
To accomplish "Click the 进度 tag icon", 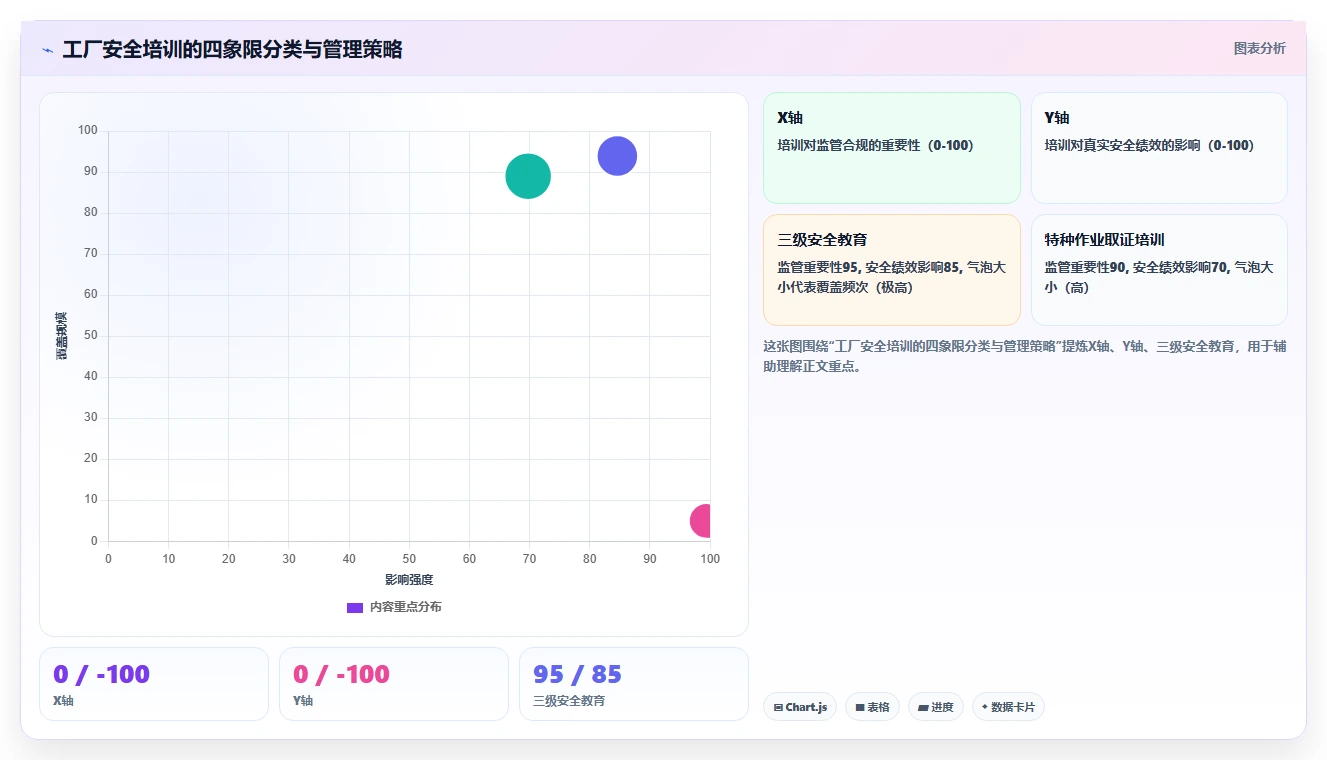I will click(923, 707).
